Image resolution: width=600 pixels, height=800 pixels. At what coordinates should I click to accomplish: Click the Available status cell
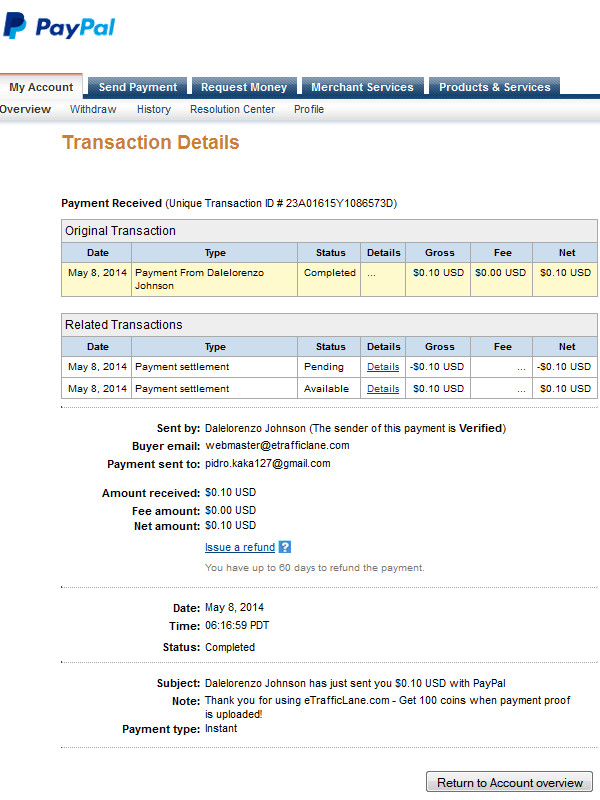[x=329, y=389]
